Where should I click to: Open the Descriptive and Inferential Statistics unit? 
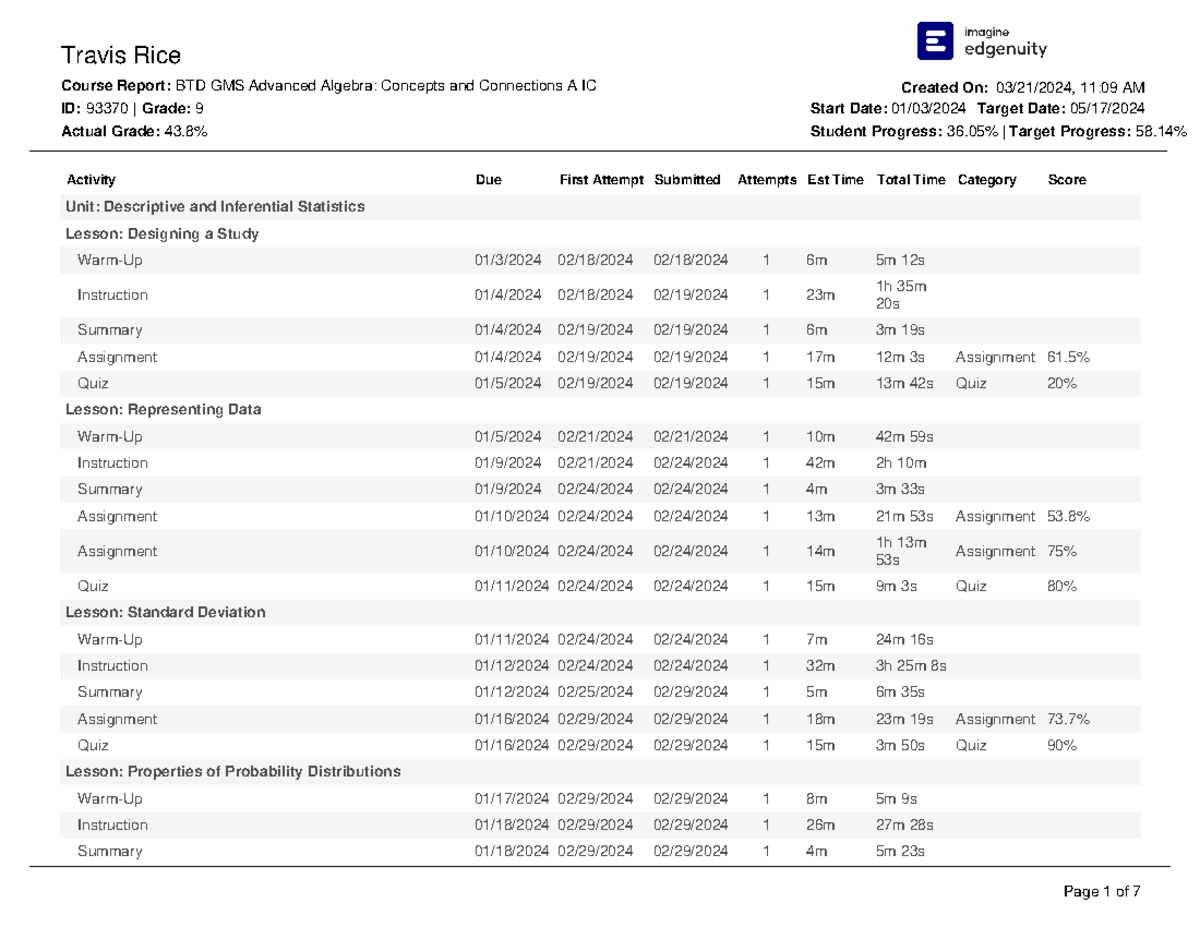coord(214,206)
